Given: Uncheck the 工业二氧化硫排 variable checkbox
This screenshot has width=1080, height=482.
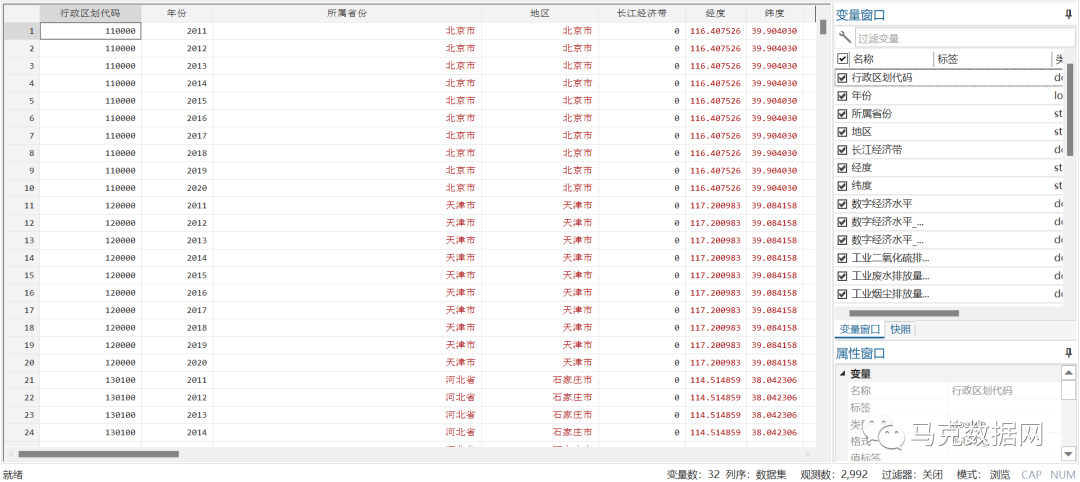Looking at the screenshot, I should coord(842,258).
